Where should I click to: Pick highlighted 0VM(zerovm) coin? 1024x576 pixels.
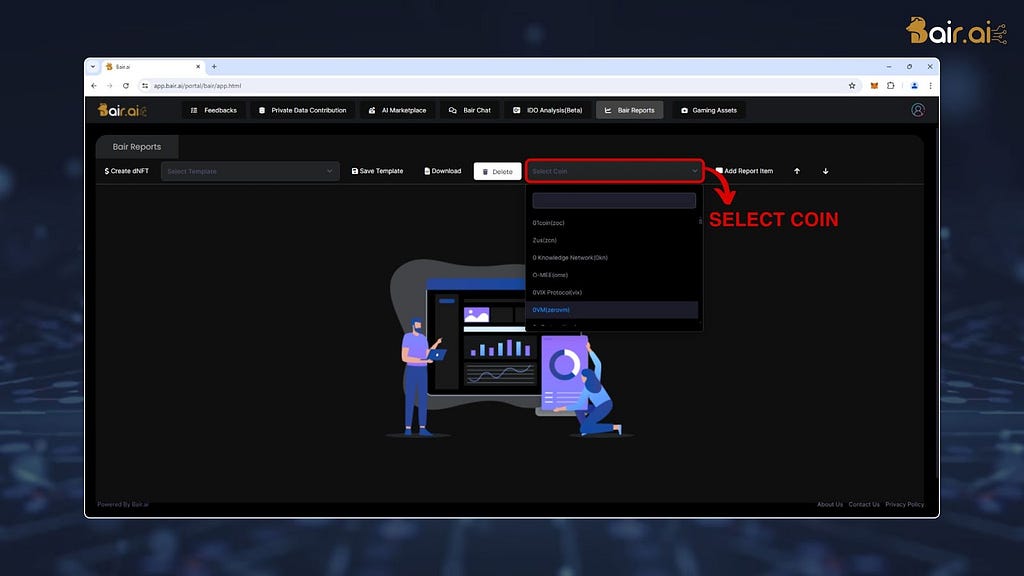click(612, 310)
